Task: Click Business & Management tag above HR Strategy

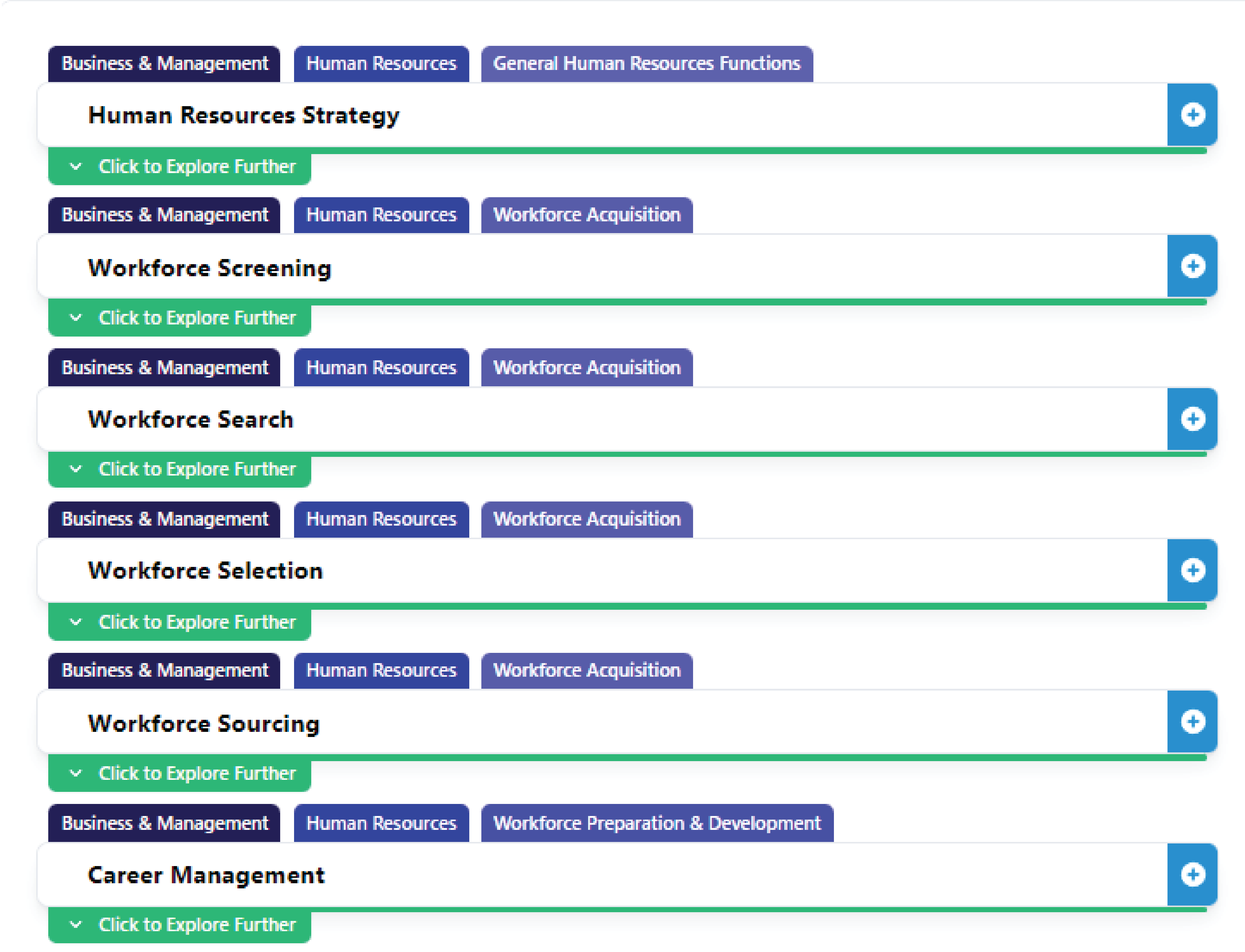Action: tap(164, 63)
